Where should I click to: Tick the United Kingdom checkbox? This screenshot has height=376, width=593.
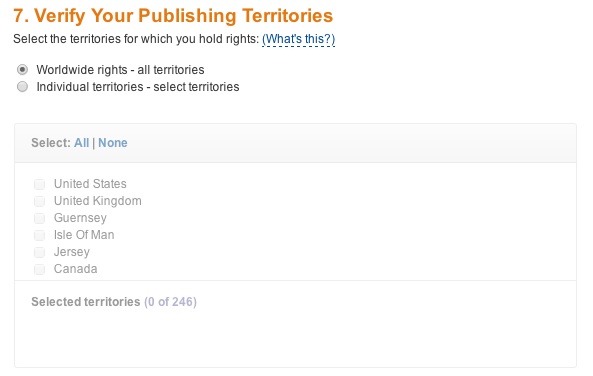39,201
